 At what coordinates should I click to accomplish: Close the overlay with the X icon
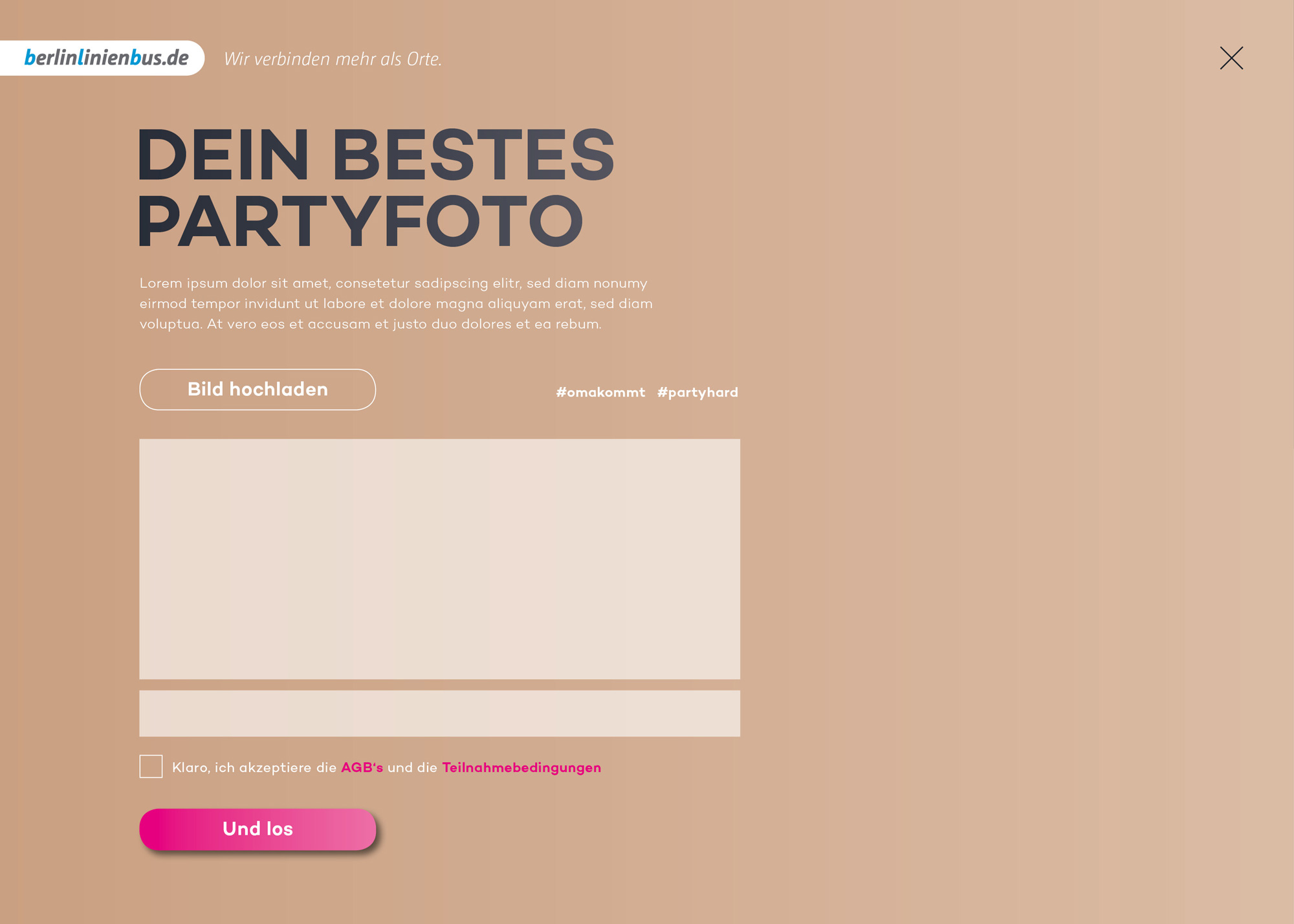[x=1231, y=58]
